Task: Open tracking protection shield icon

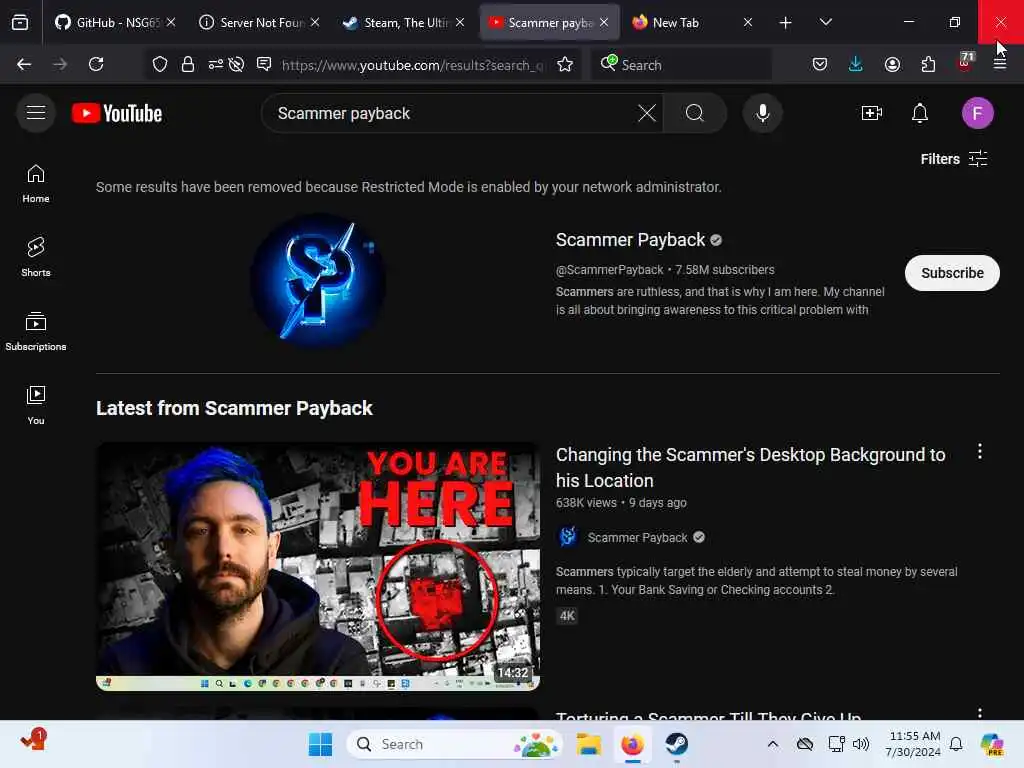Action: click(160, 64)
